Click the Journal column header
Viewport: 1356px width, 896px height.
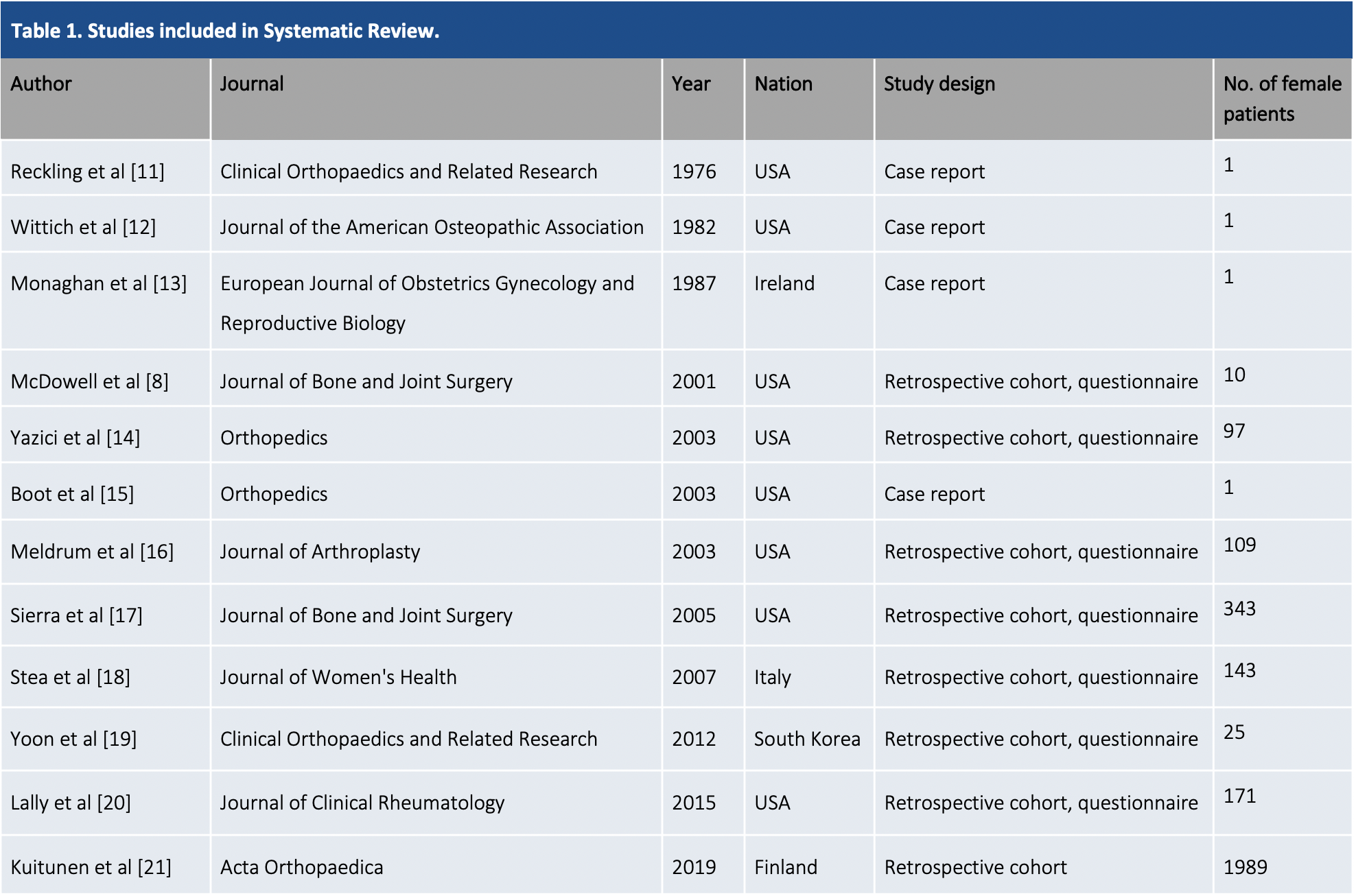pos(251,84)
